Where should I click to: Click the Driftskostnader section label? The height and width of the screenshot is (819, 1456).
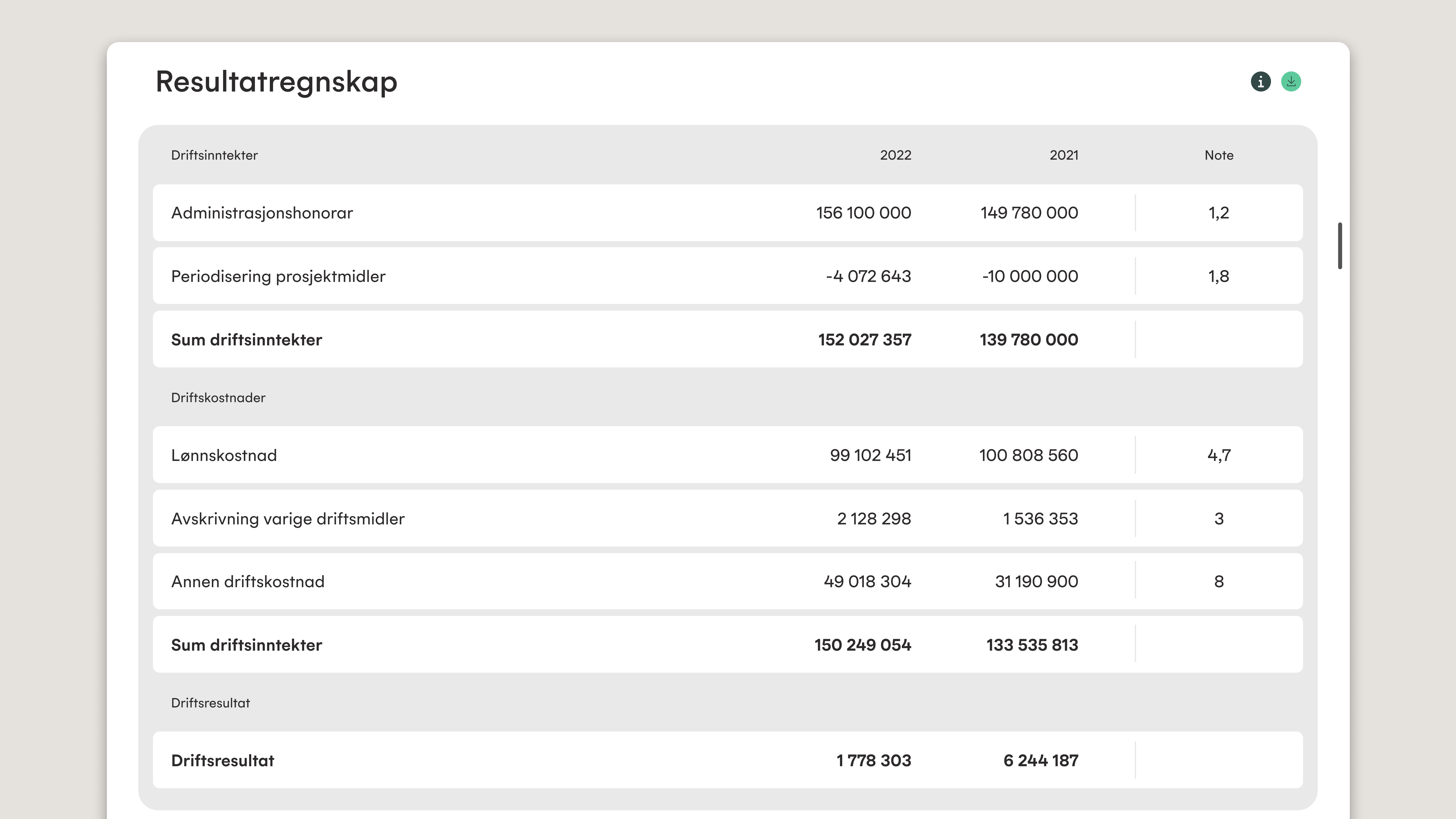pos(218,397)
